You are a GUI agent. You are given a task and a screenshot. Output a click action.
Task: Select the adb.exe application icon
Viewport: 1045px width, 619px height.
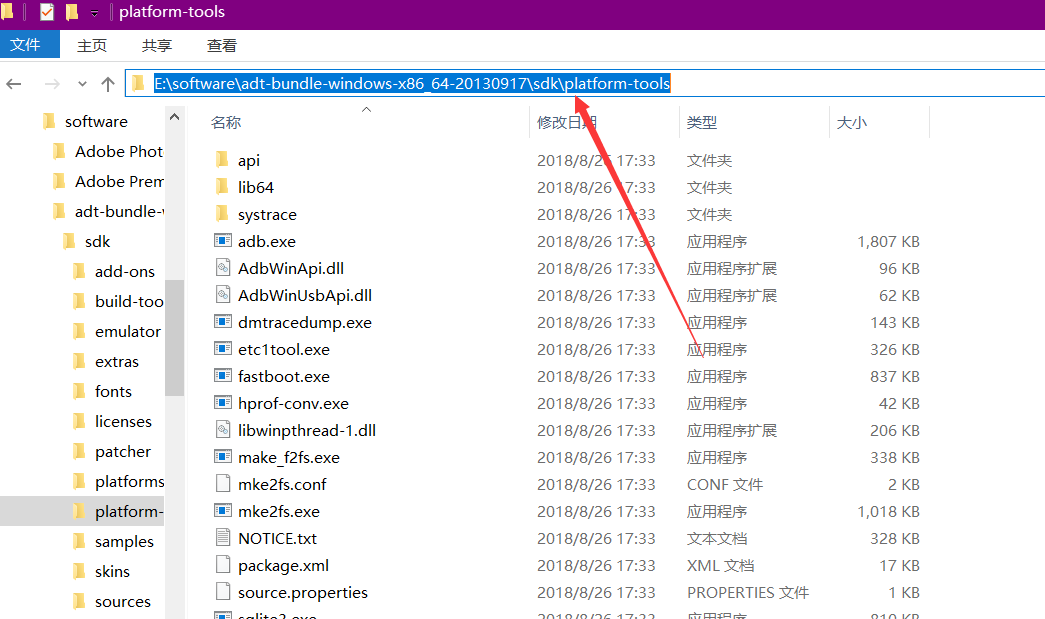(223, 241)
